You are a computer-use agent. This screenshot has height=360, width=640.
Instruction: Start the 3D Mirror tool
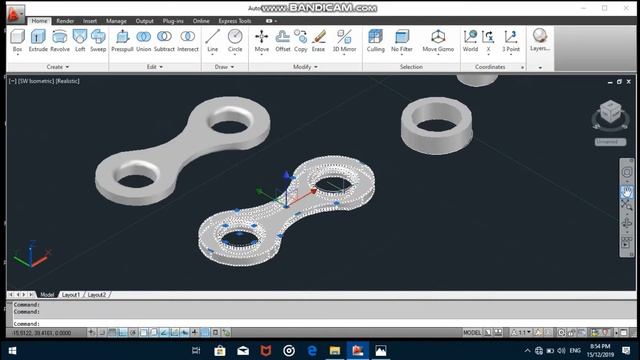pos(344,40)
